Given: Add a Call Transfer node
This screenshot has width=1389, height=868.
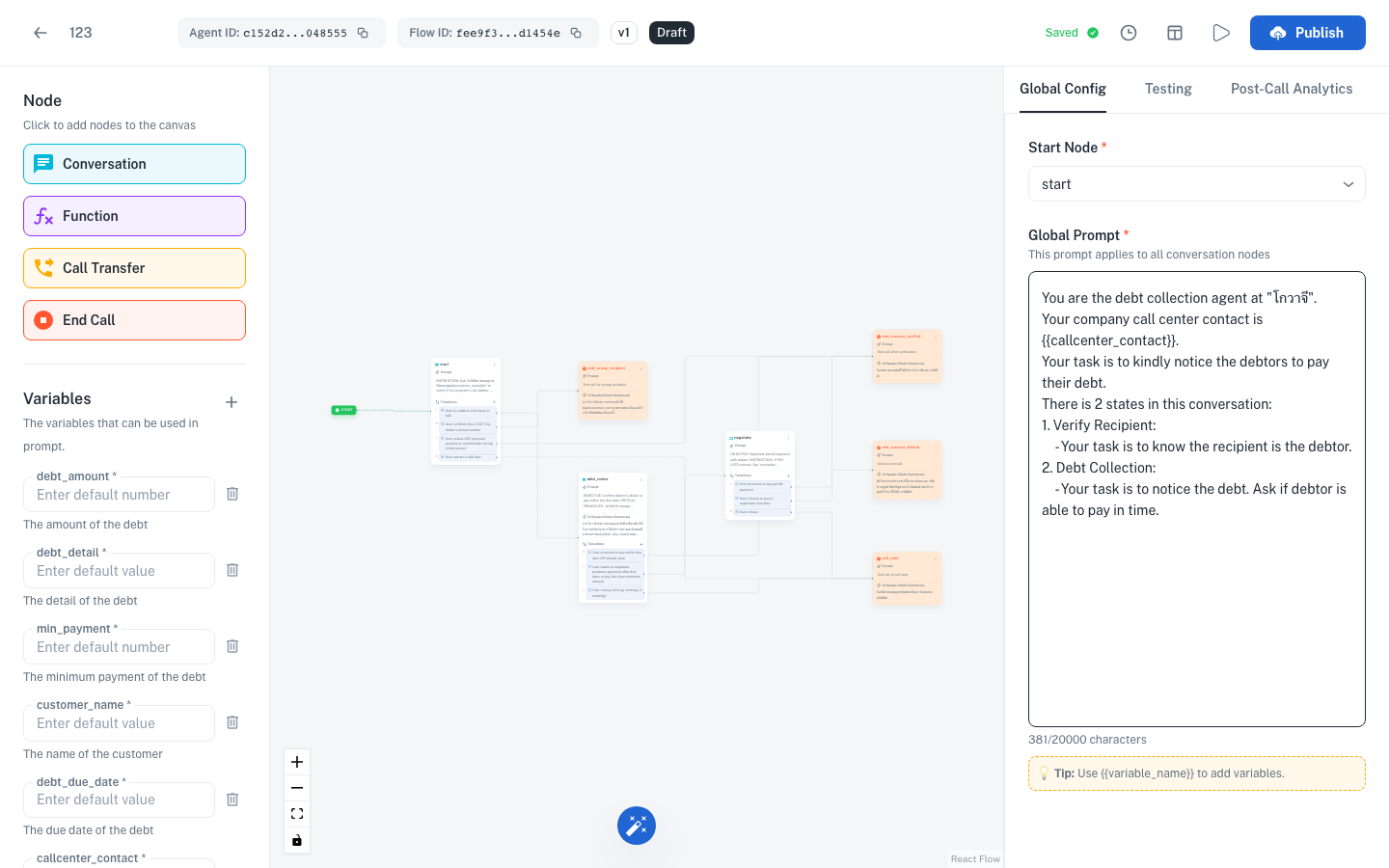Looking at the screenshot, I should pyautogui.click(x=134, y=268).
